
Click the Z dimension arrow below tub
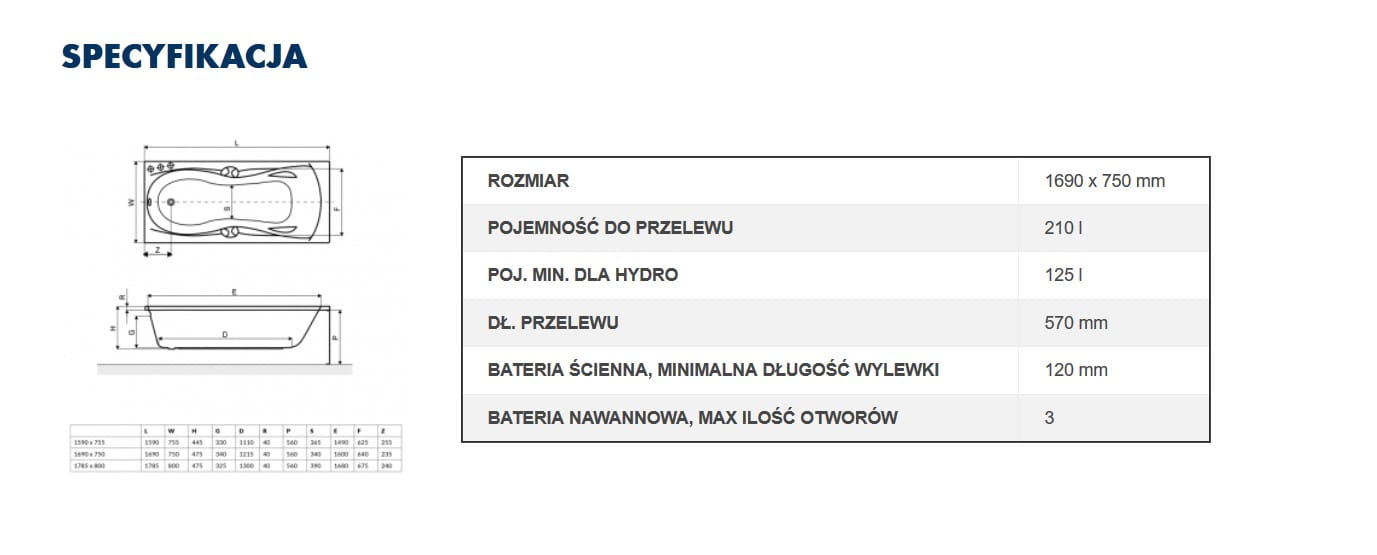click(157, 250)
